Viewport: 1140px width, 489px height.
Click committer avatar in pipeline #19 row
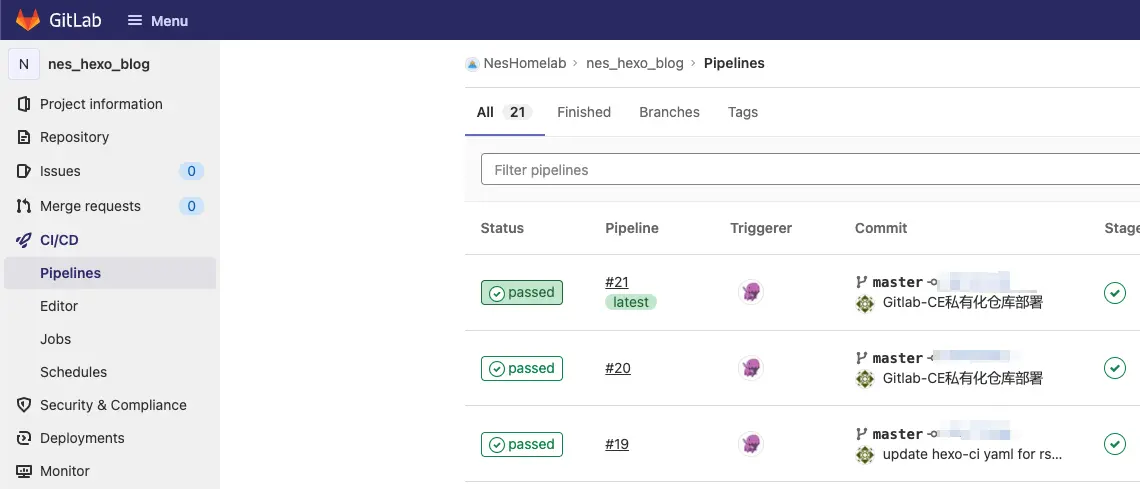[x=864, y=455]
